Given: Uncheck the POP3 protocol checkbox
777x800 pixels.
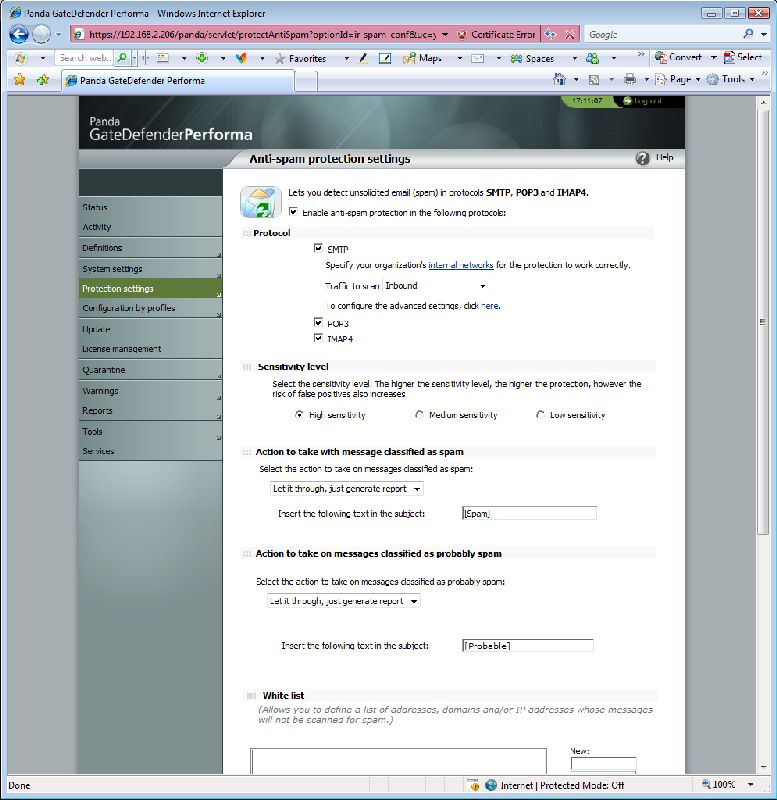Looking at the screenshot, I should tap(318, 322).
